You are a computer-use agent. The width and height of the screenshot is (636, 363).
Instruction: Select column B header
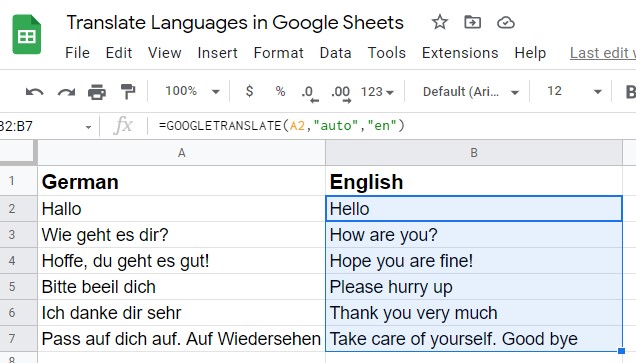[x=474, y=153]
